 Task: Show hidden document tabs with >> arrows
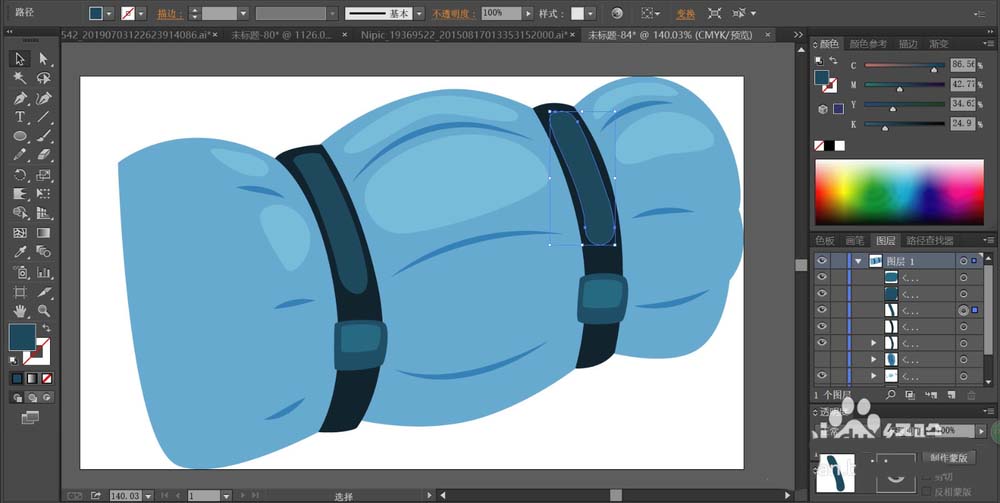coord(798,35)
